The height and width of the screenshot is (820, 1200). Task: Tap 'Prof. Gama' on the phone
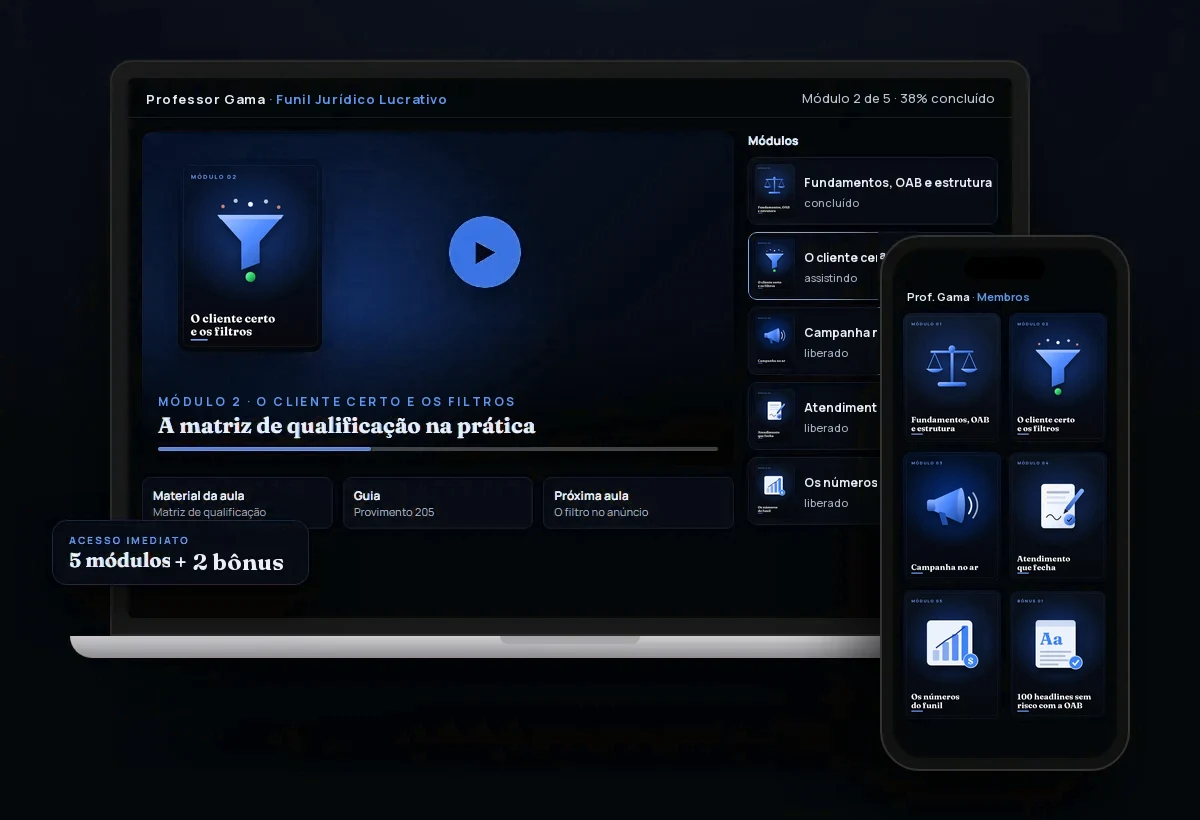938,297
